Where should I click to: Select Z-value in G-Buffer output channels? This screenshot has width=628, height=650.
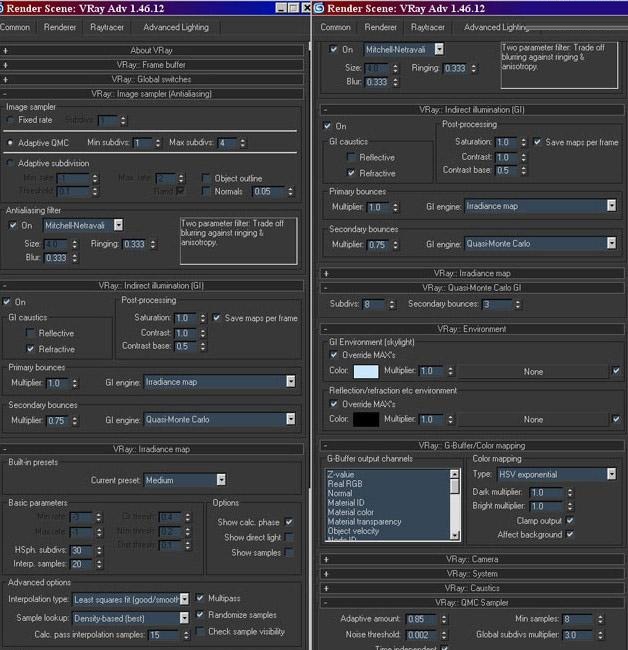pyautogui.click(x=341, y=475)
